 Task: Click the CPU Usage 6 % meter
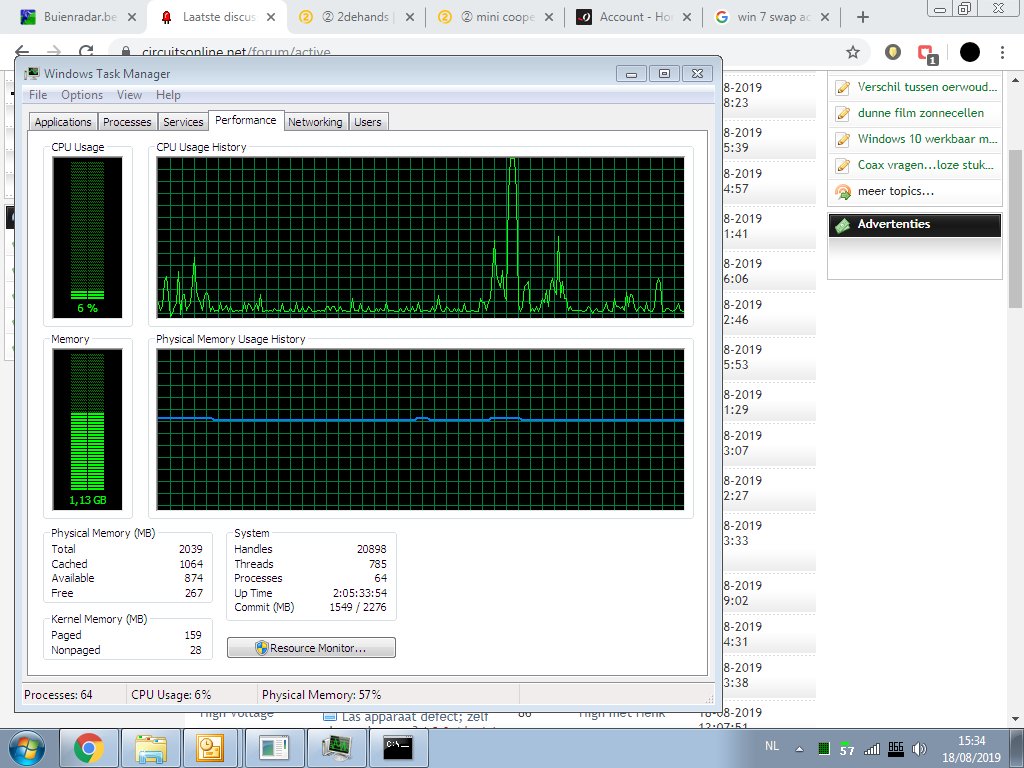88,237
